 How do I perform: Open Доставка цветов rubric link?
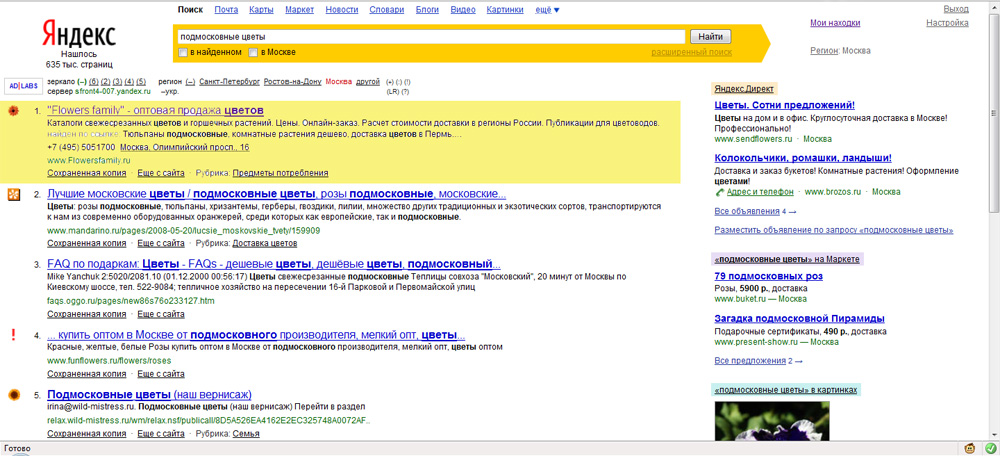coord(265,243)
